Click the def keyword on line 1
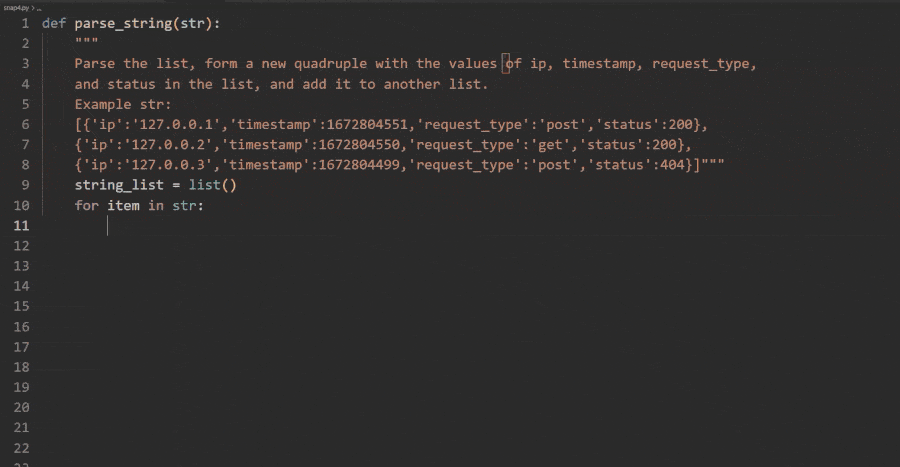900x467 pixels. pos(54,22)
